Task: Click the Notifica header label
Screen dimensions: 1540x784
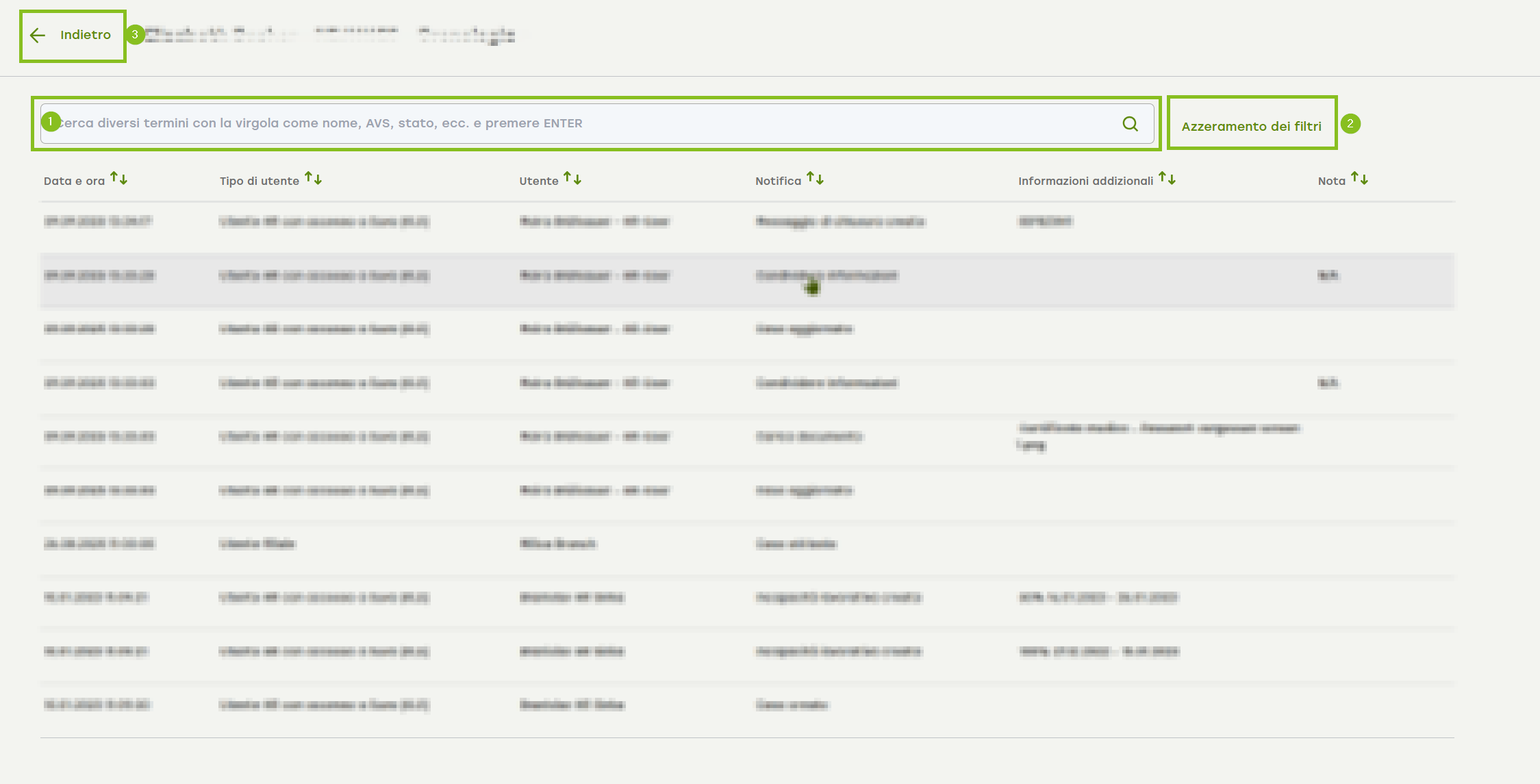Action: 778,181
